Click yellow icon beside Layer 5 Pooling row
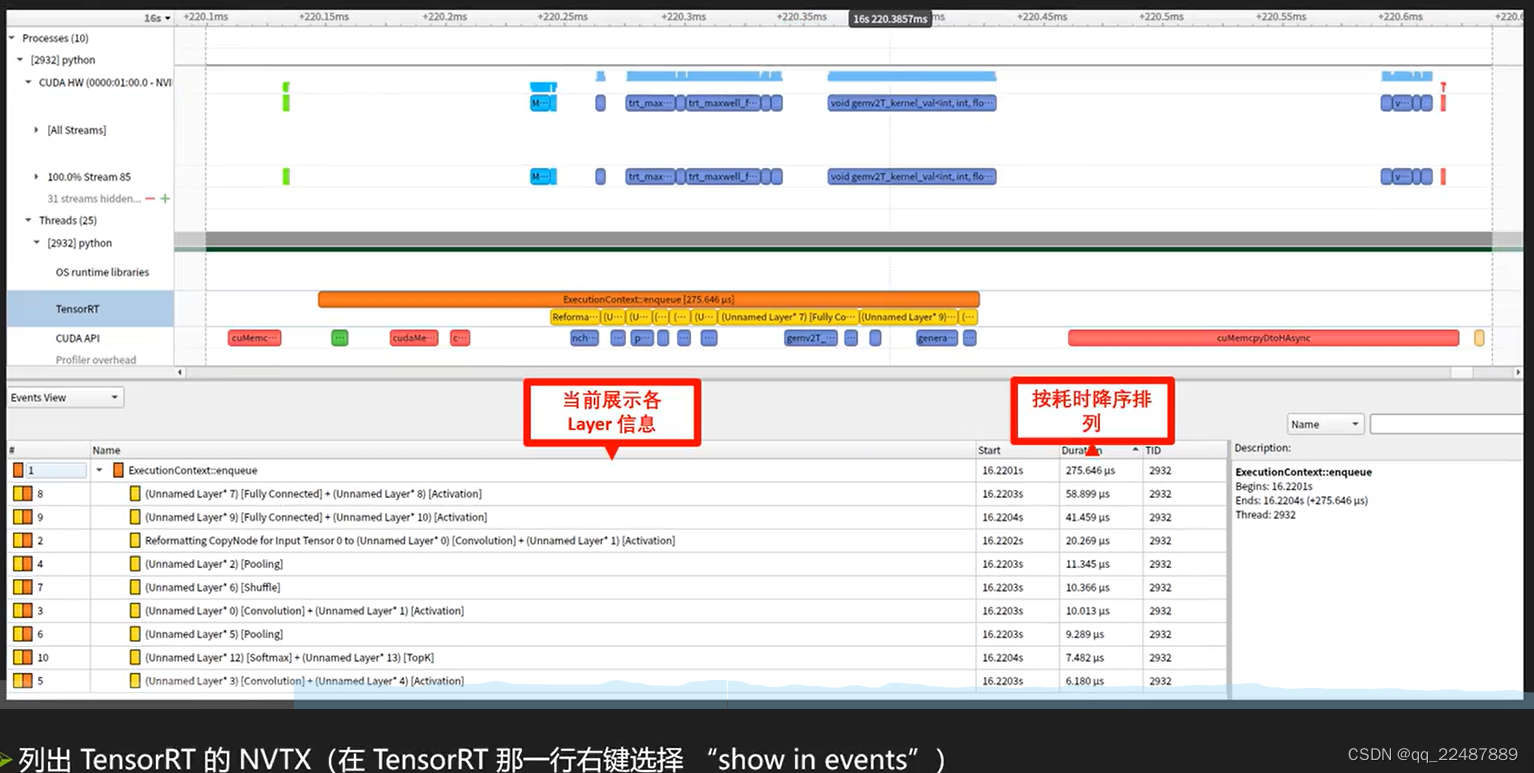The width and height of the screenshot is (1534, 773). click(135, 634)
